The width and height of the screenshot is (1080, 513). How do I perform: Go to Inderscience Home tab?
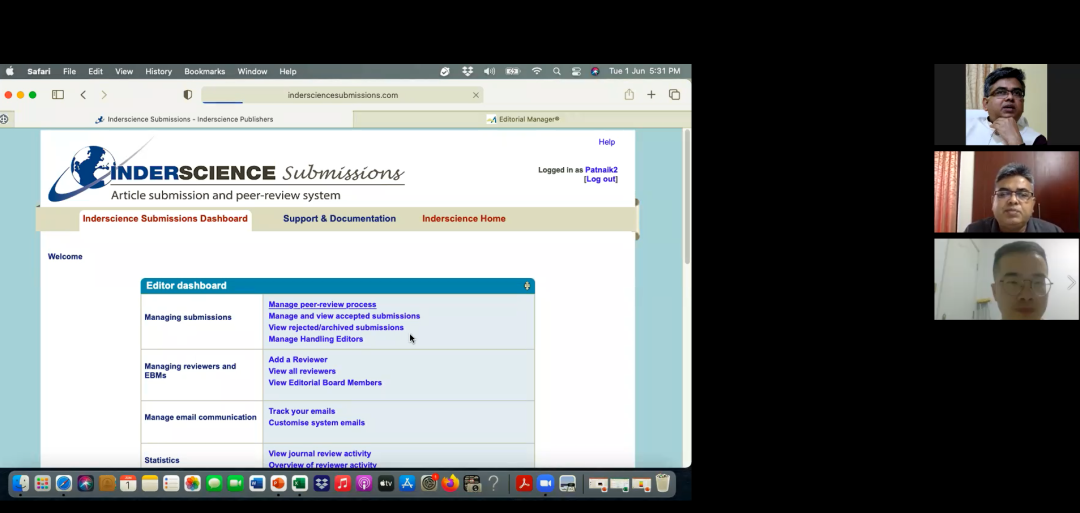[464, 219]
